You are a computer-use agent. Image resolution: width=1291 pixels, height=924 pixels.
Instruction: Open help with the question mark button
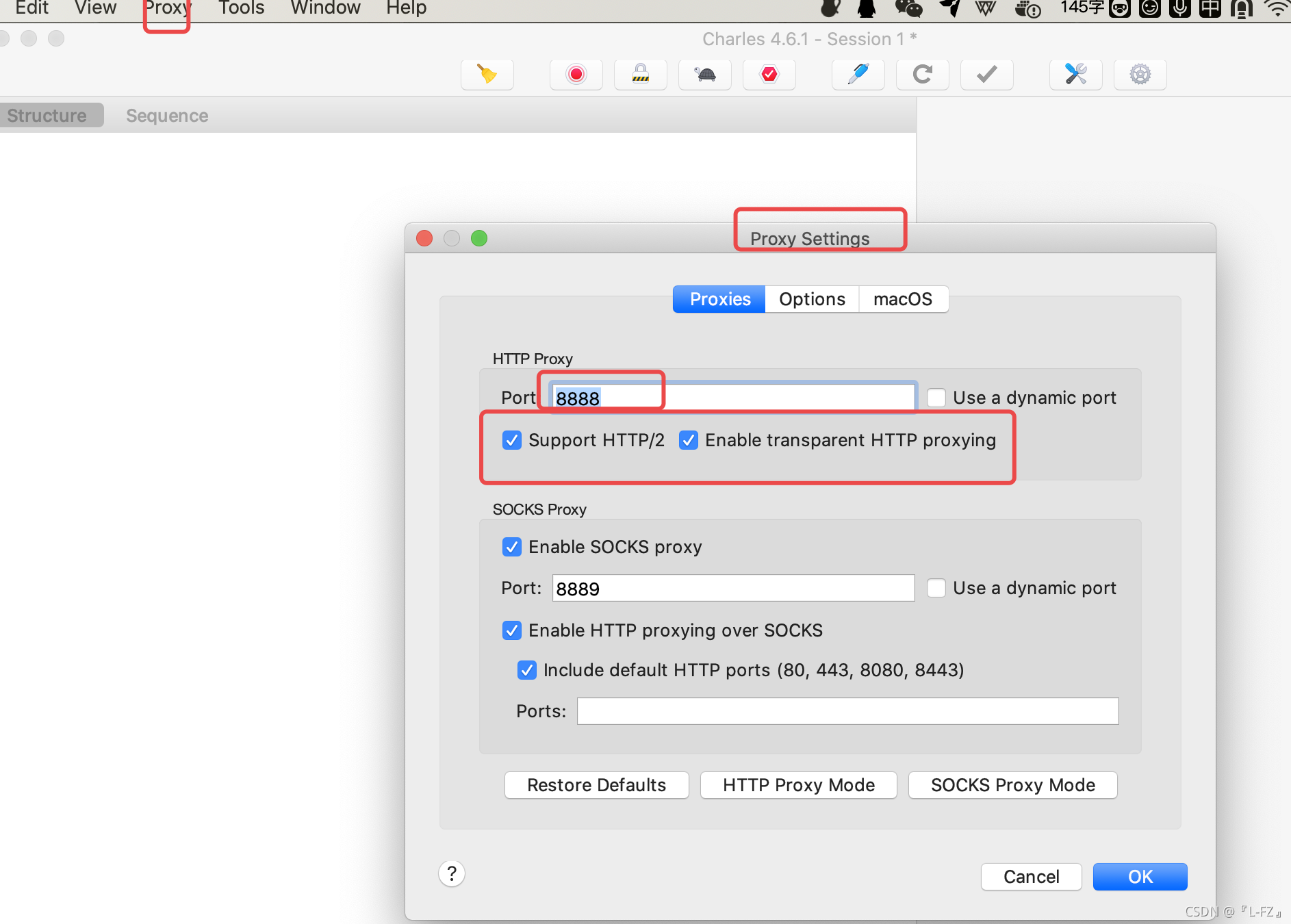coord(452,873)
